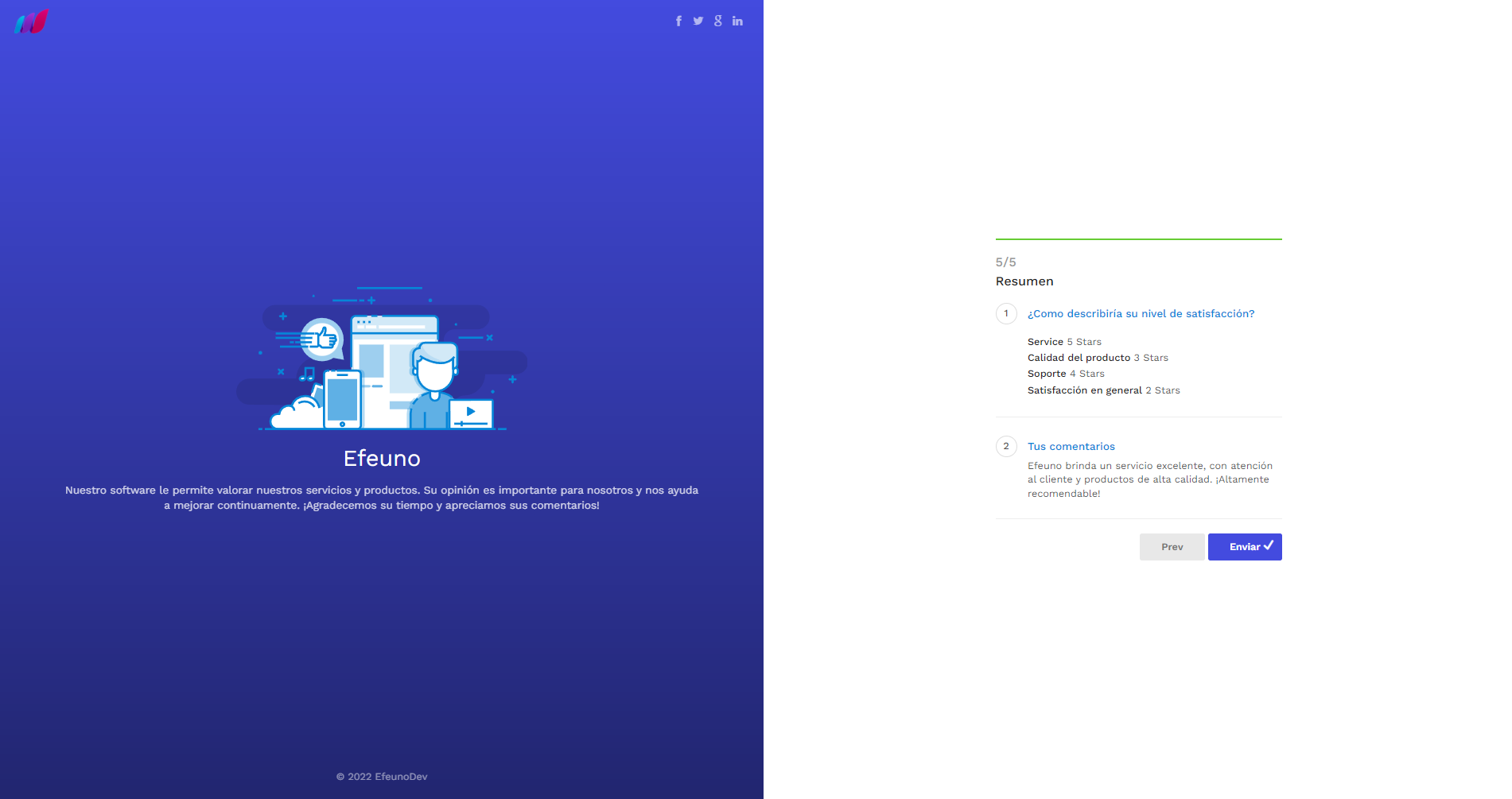Click the step 2 number circle
Screen dimensions: 1512x799
point(1006,446)
